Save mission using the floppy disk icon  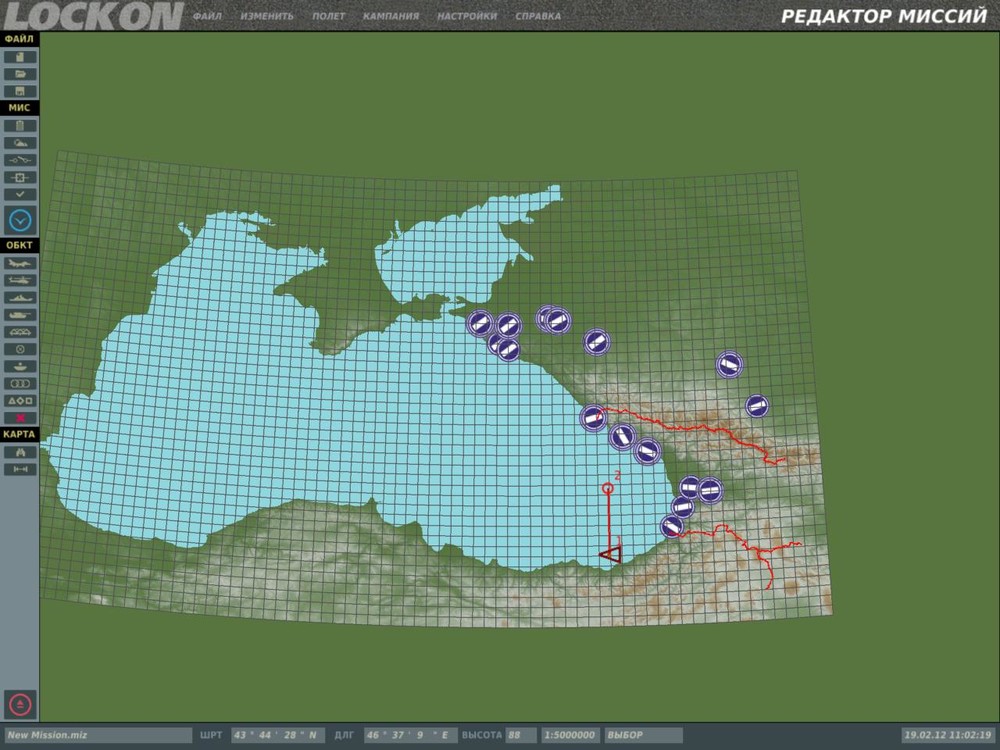click(20, 91)
